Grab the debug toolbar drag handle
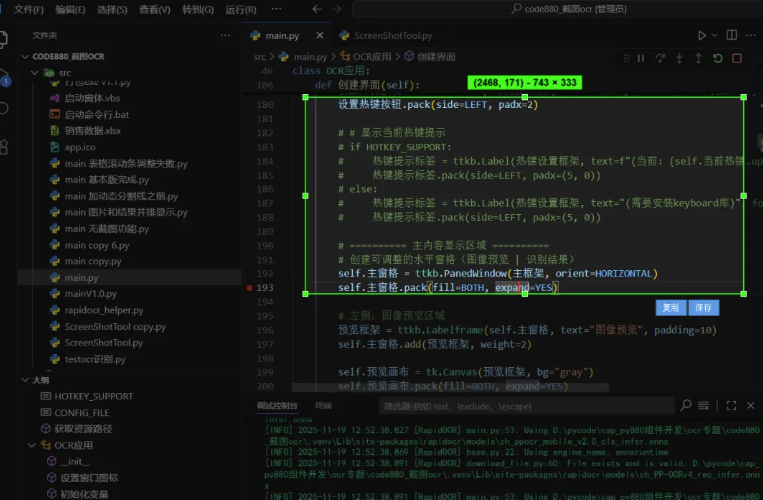 point(626,58)
